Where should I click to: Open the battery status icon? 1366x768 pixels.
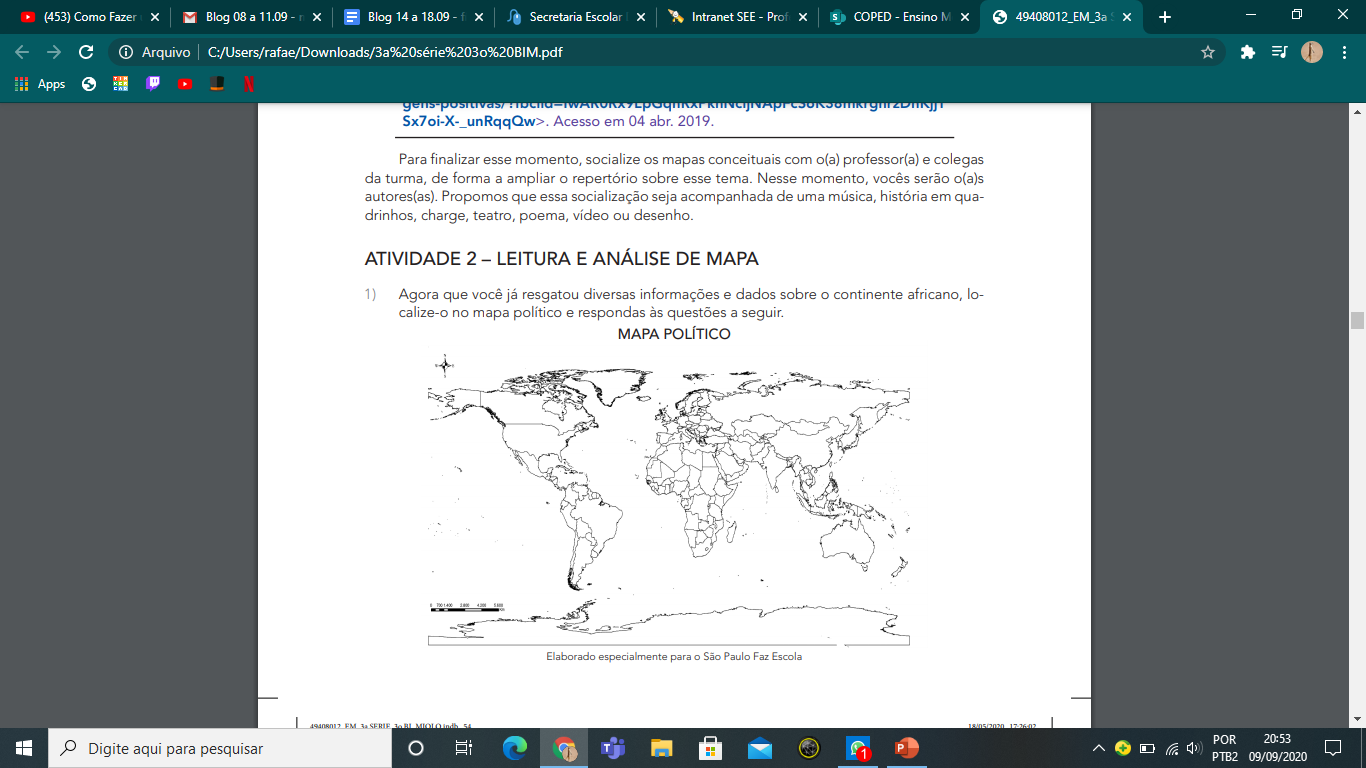[1147, 748]
